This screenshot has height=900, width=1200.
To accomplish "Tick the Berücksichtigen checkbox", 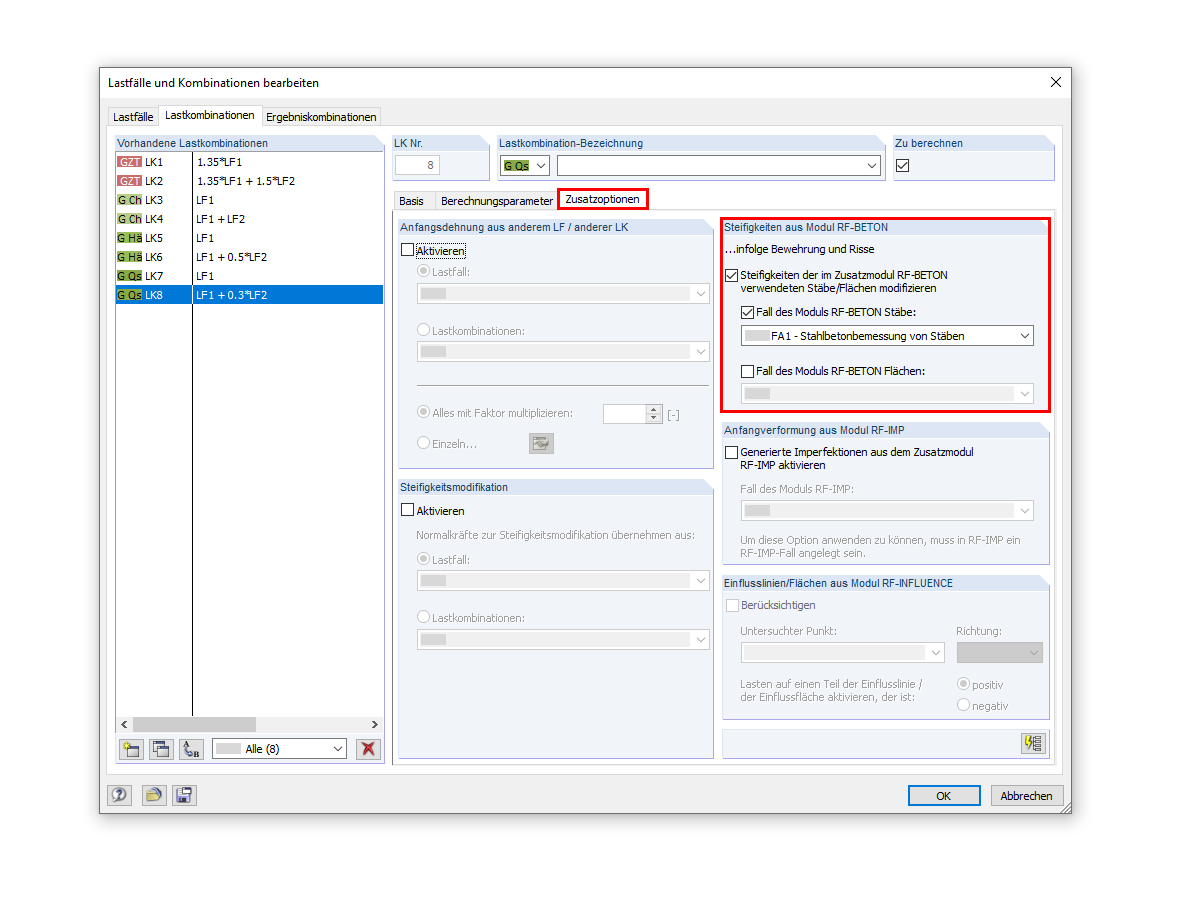I will (731, 605).
